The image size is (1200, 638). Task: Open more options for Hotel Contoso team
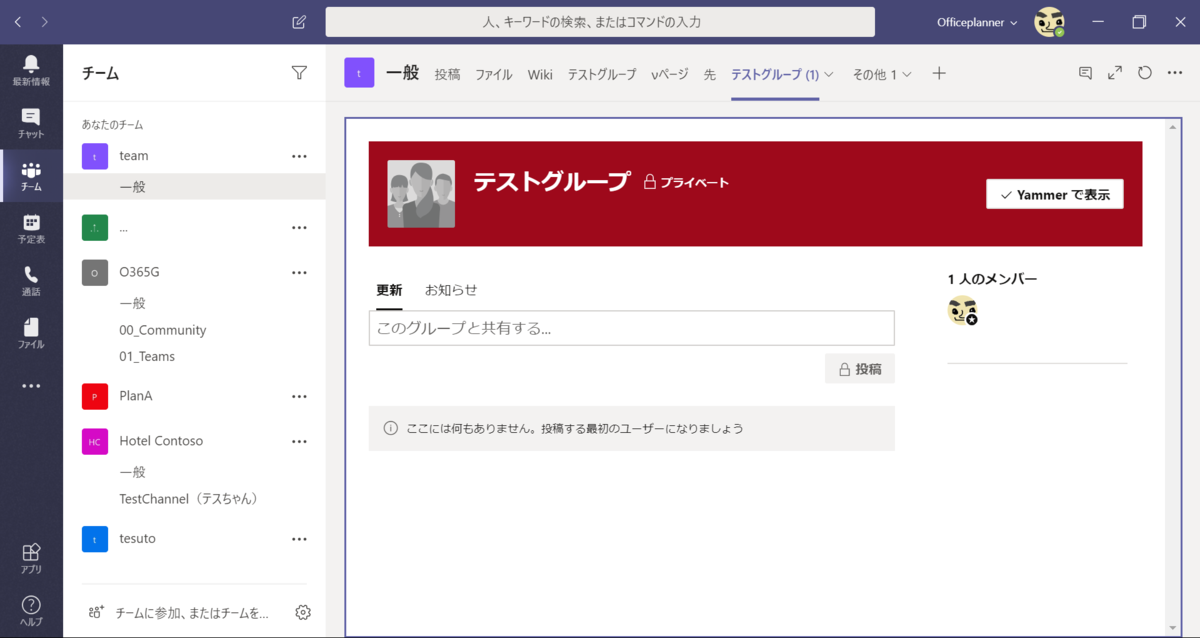(299, 441)
